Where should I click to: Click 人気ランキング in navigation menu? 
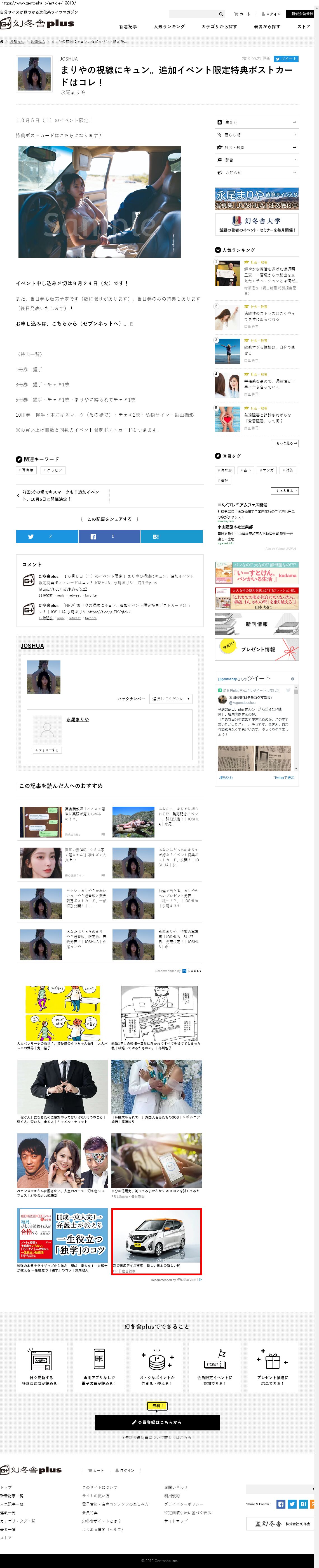169,27
